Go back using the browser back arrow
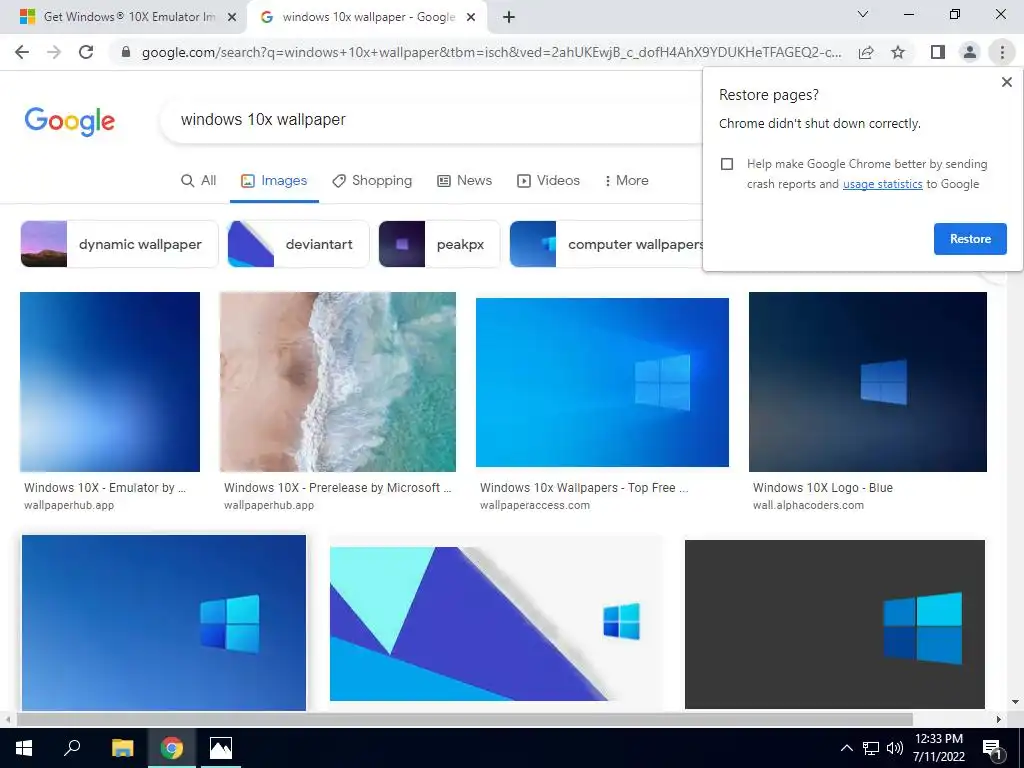1024x768 pixels. [22, 52]
